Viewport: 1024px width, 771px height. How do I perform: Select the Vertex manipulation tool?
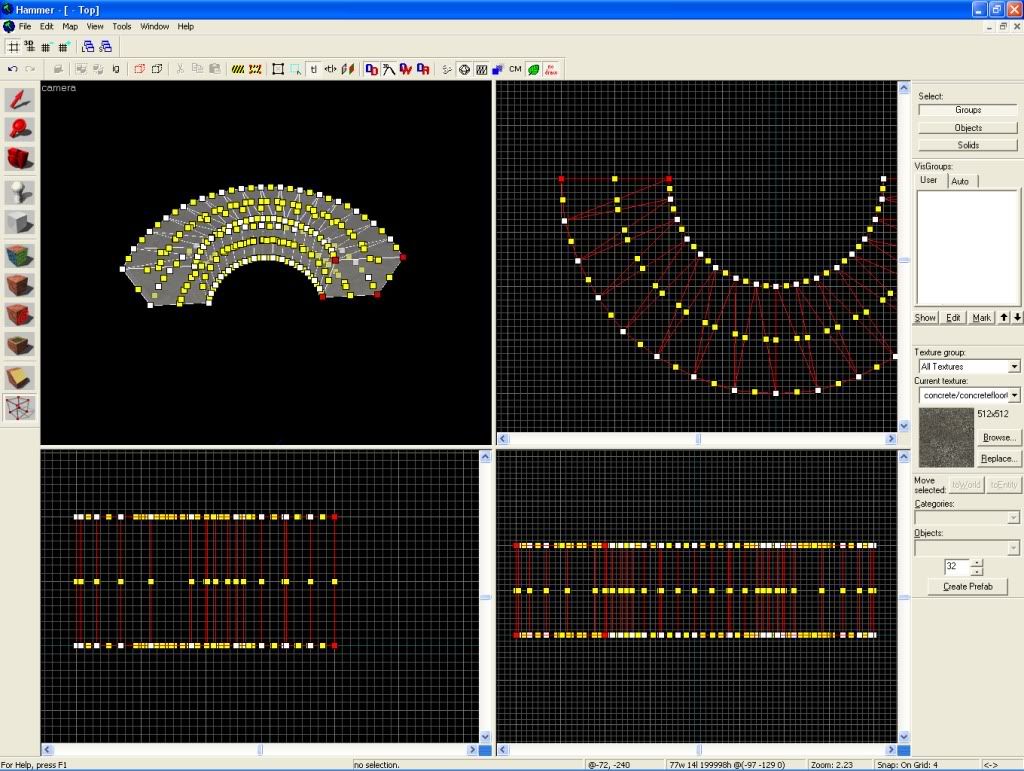pyautogui.click(x=20, y=408)
